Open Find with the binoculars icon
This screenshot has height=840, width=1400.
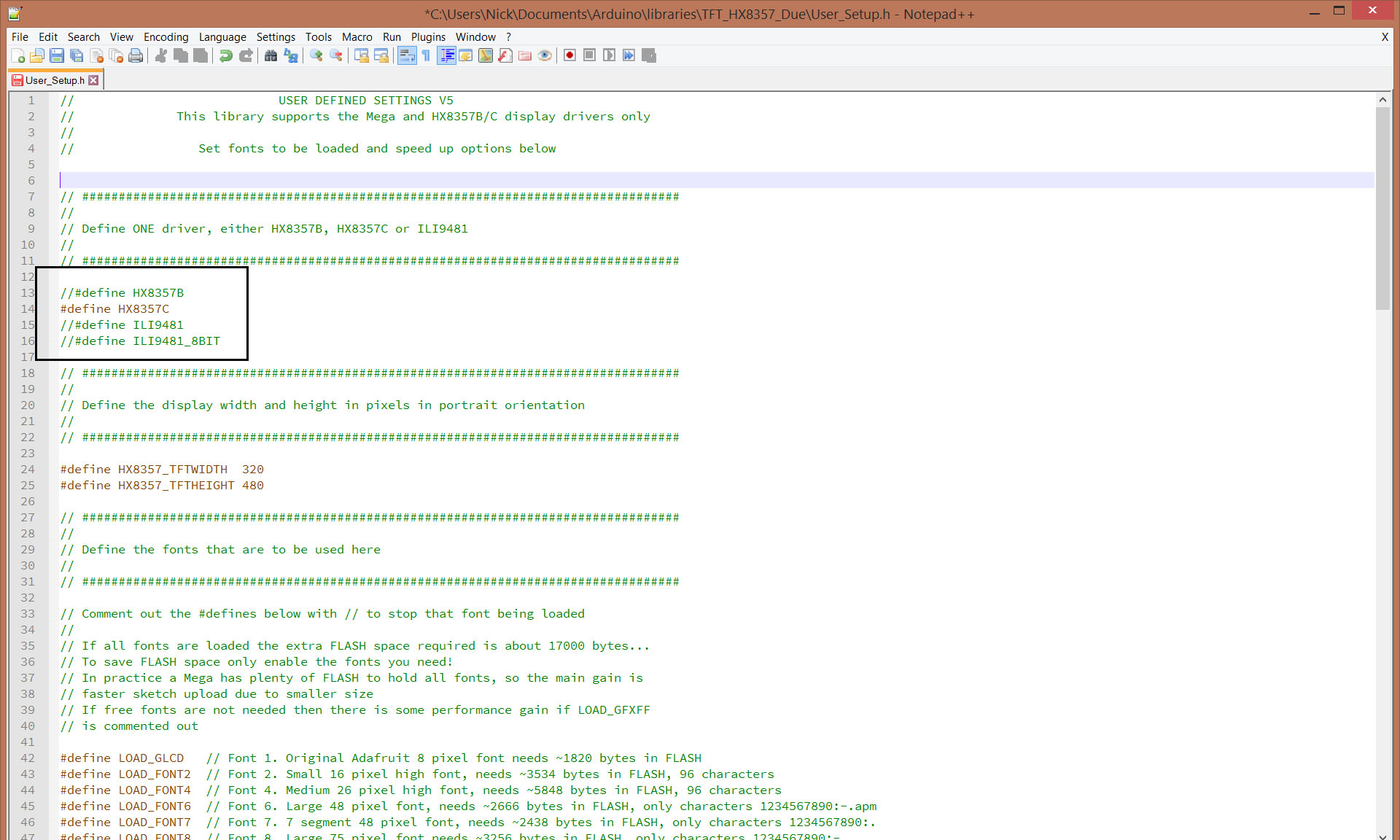coord(271,56)
